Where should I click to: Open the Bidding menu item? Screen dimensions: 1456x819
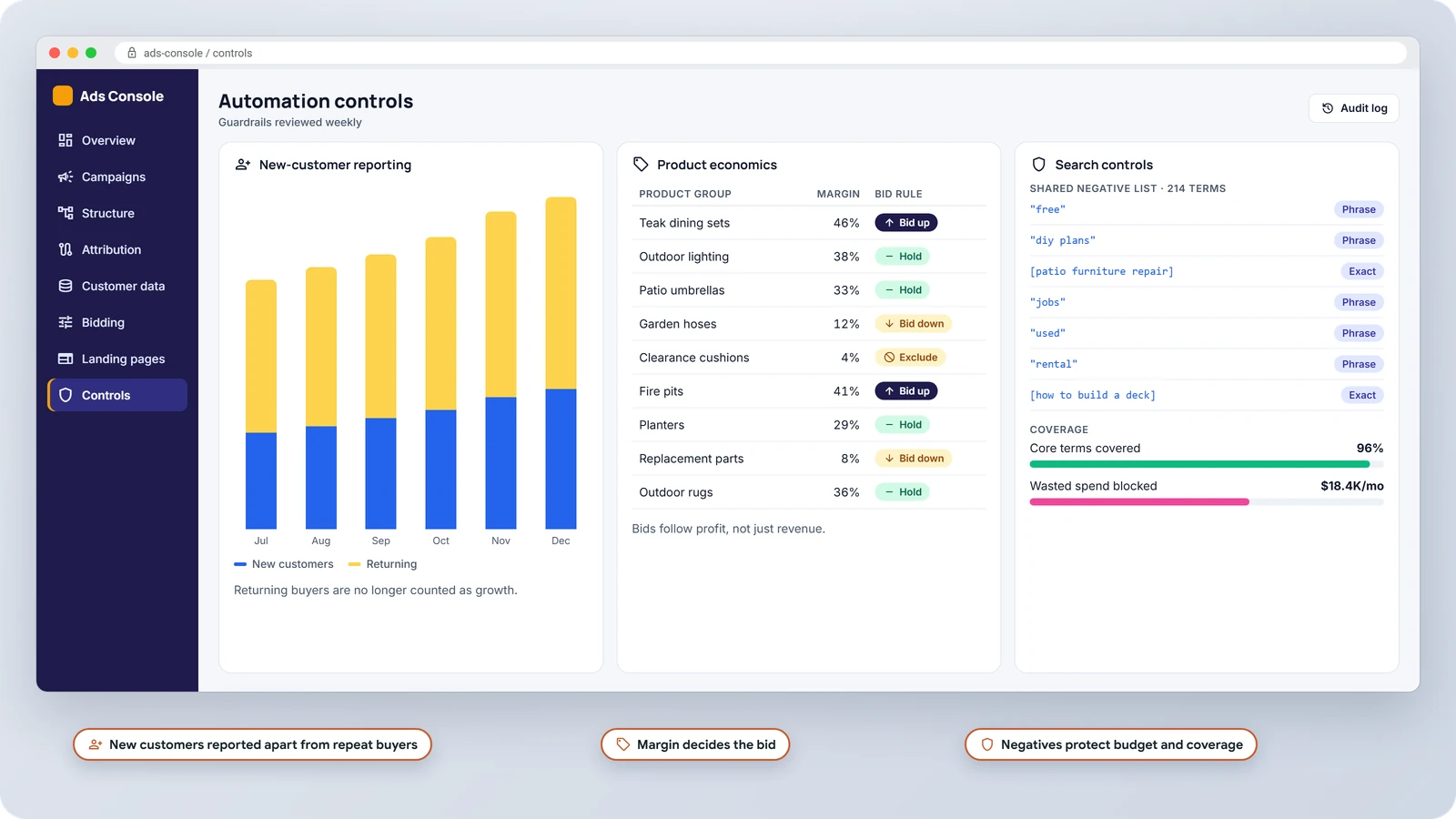pyautogui.click(x=117, y=322)
